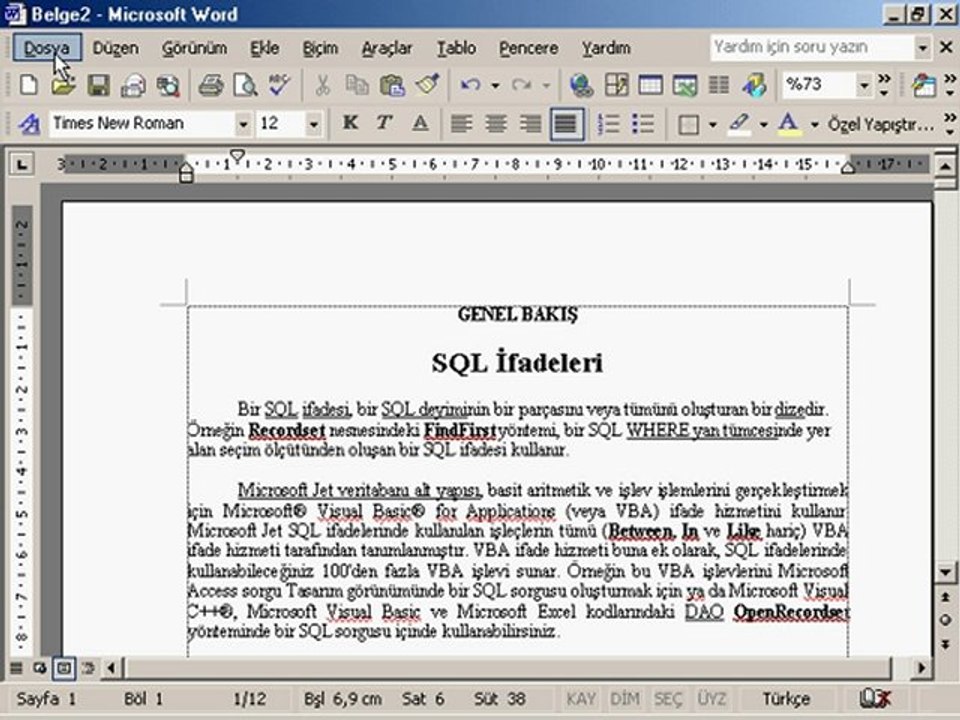The height and width of the screenshot is (720, 960).
Task: Click SEÇ indicator in status bar
Action: (x=668, y=699)
